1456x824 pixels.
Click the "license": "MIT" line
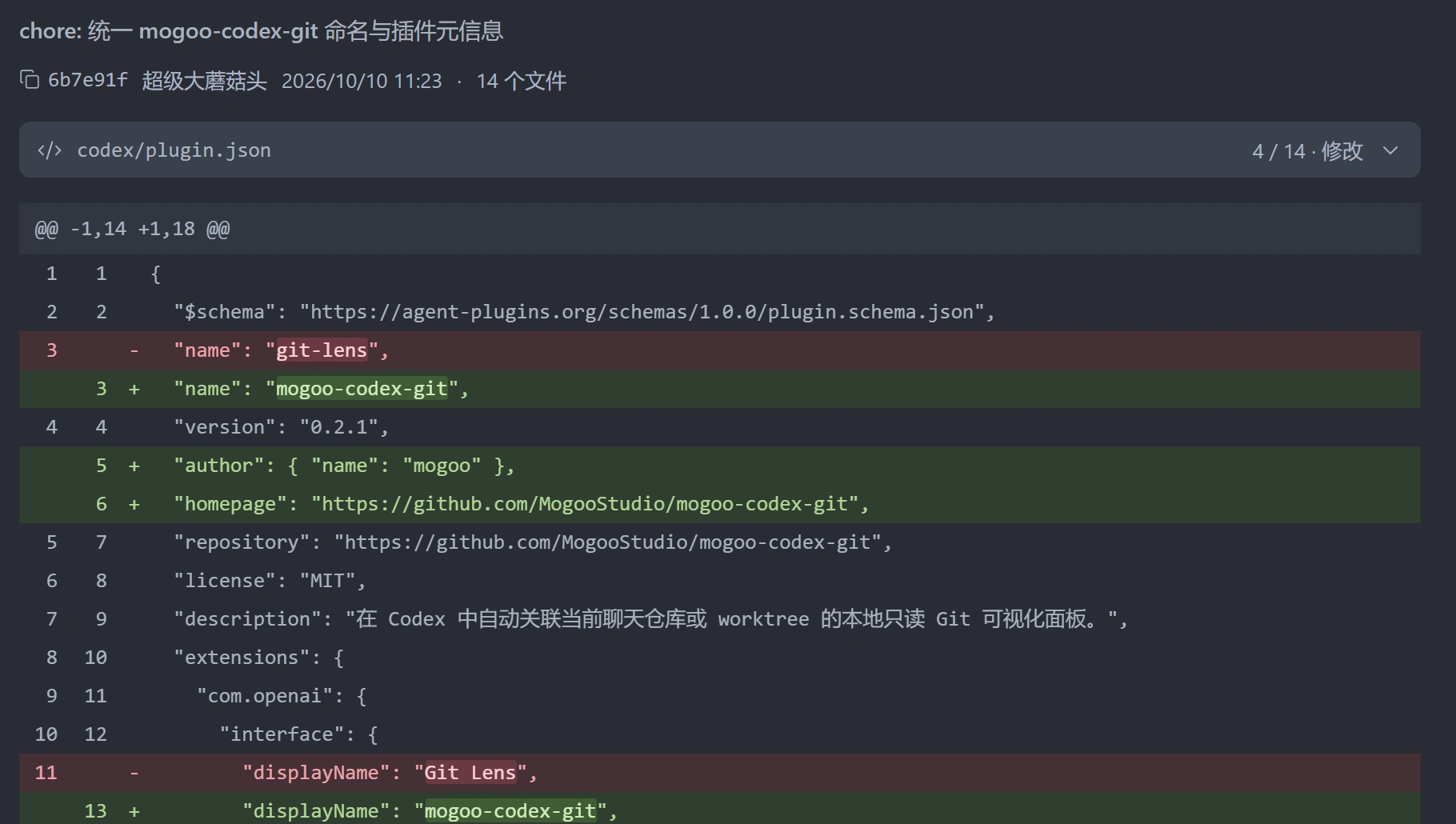720,581
